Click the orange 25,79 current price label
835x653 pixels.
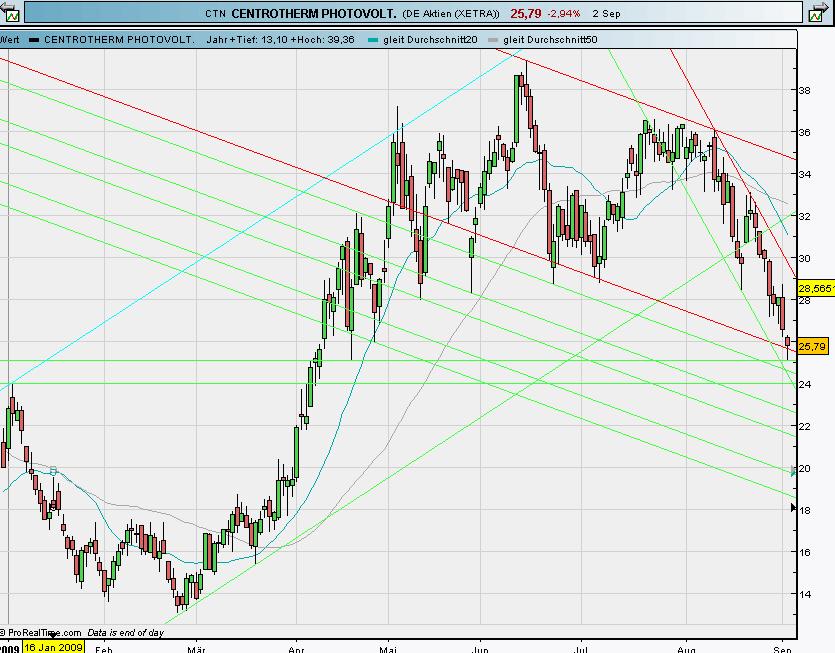(814, 346)
